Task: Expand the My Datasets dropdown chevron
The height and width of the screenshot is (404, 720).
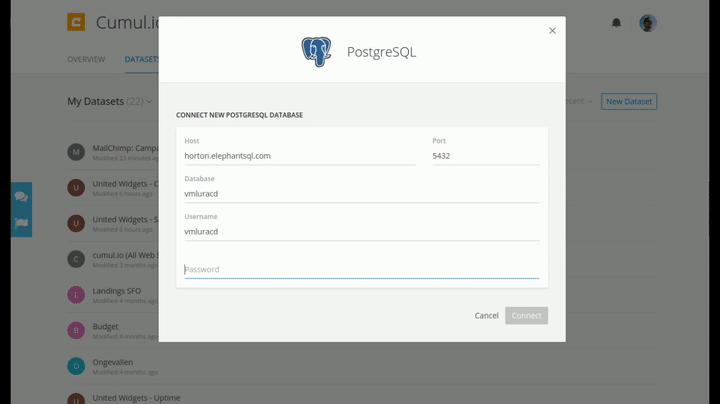Action: click(x=150, y=101)
